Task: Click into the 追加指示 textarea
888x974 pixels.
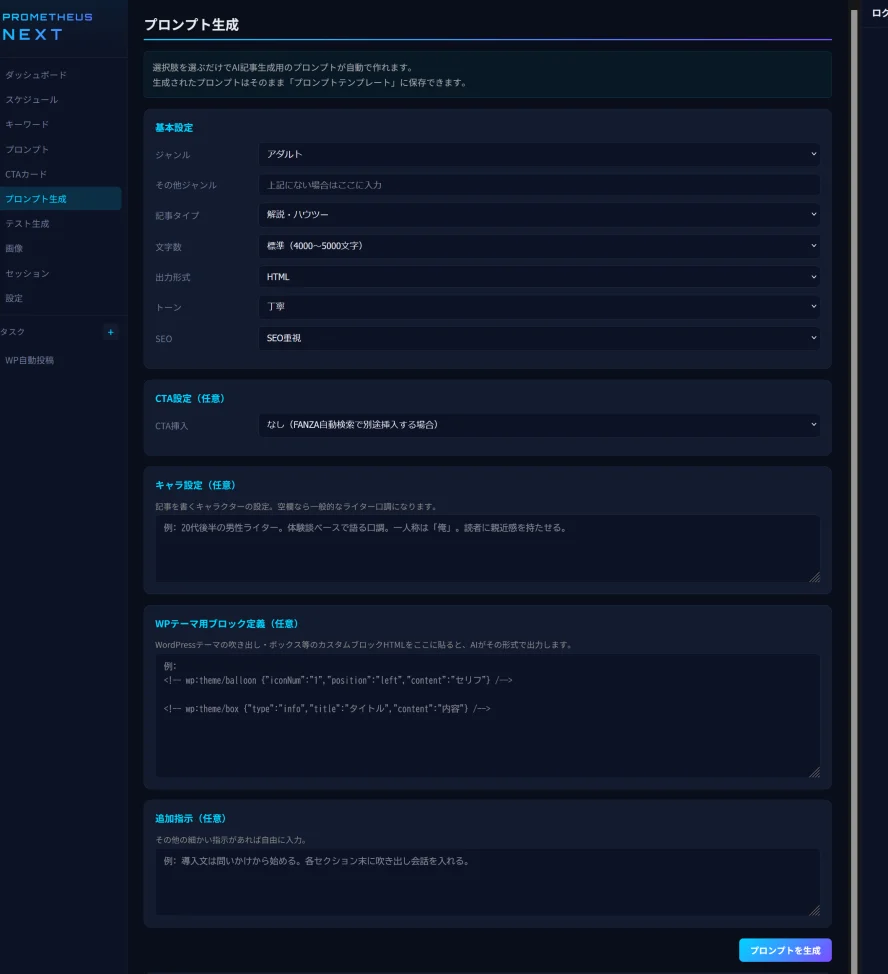Action: pyautogui.click(x=487, y=882)
